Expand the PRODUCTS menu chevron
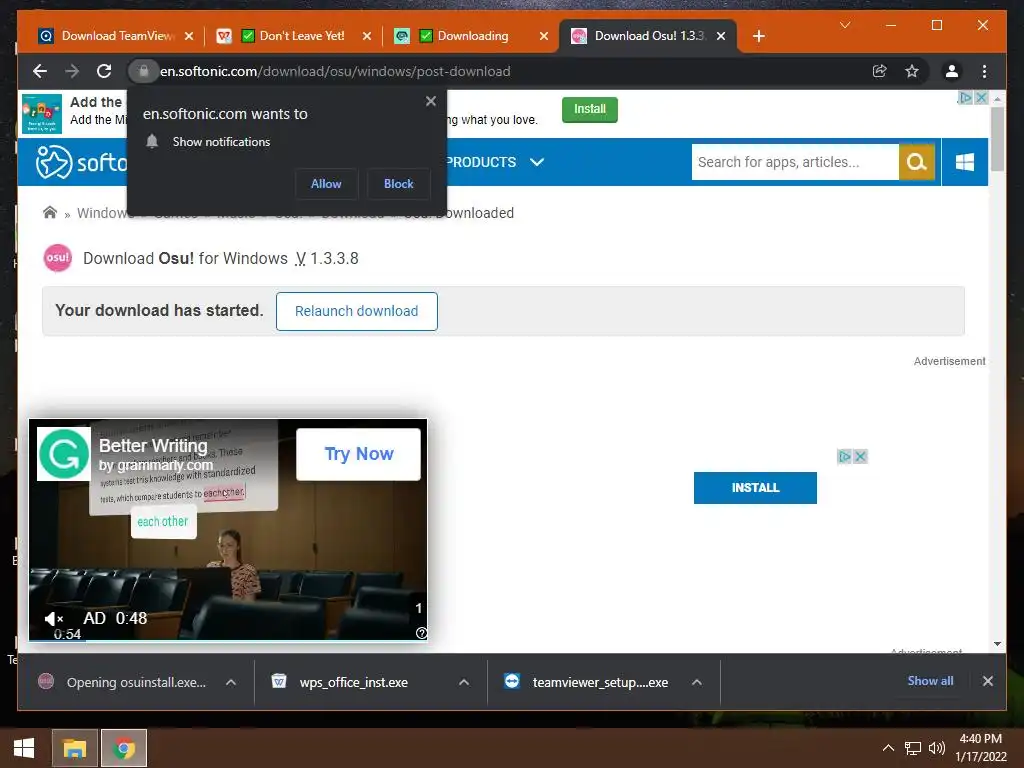Image resolution: width=1024 pixels, height=768 pixels. [537, 162]
